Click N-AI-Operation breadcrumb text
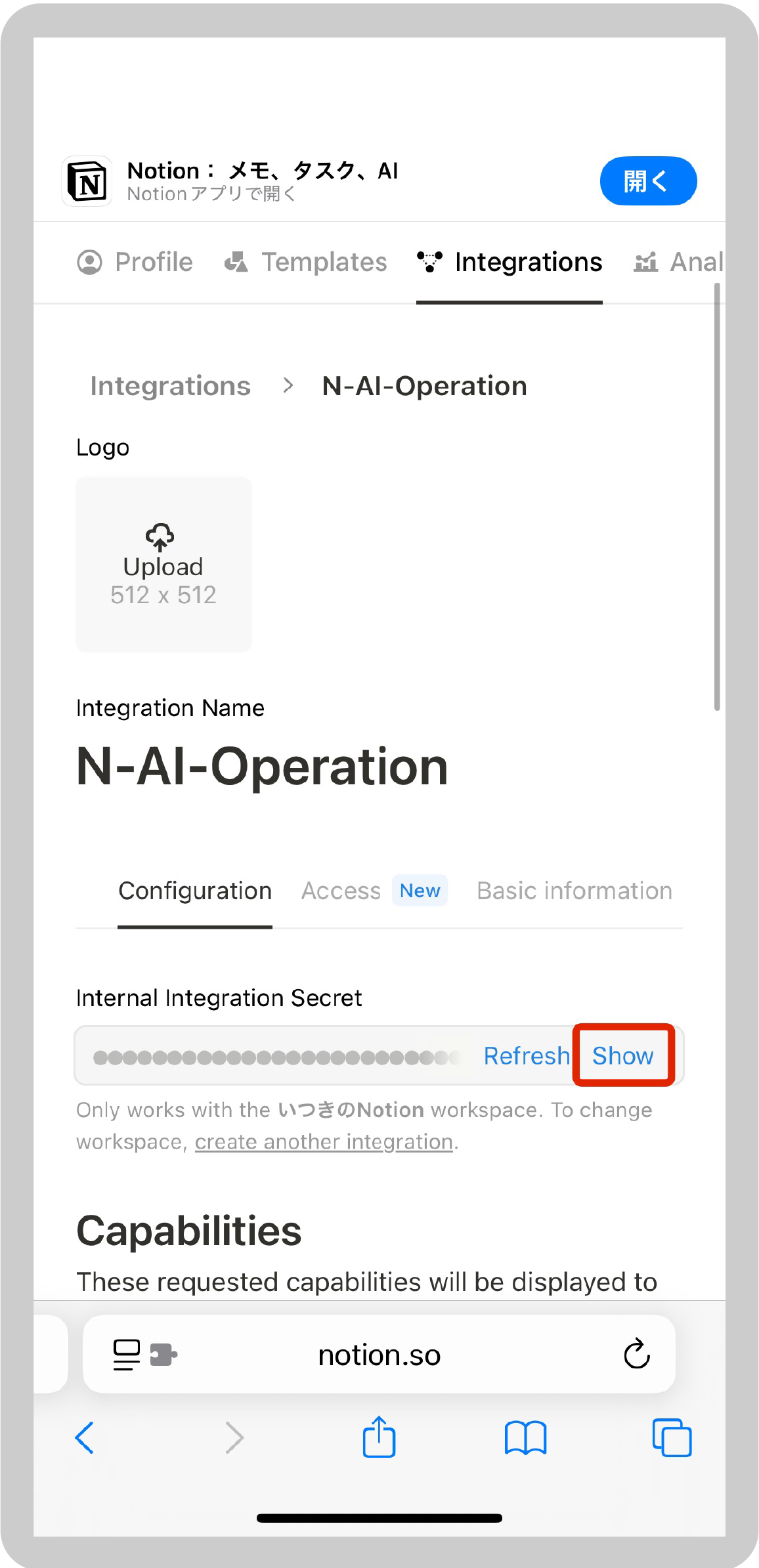The height and width of the screenshot is (1568, 759). (x=425, y=386)
